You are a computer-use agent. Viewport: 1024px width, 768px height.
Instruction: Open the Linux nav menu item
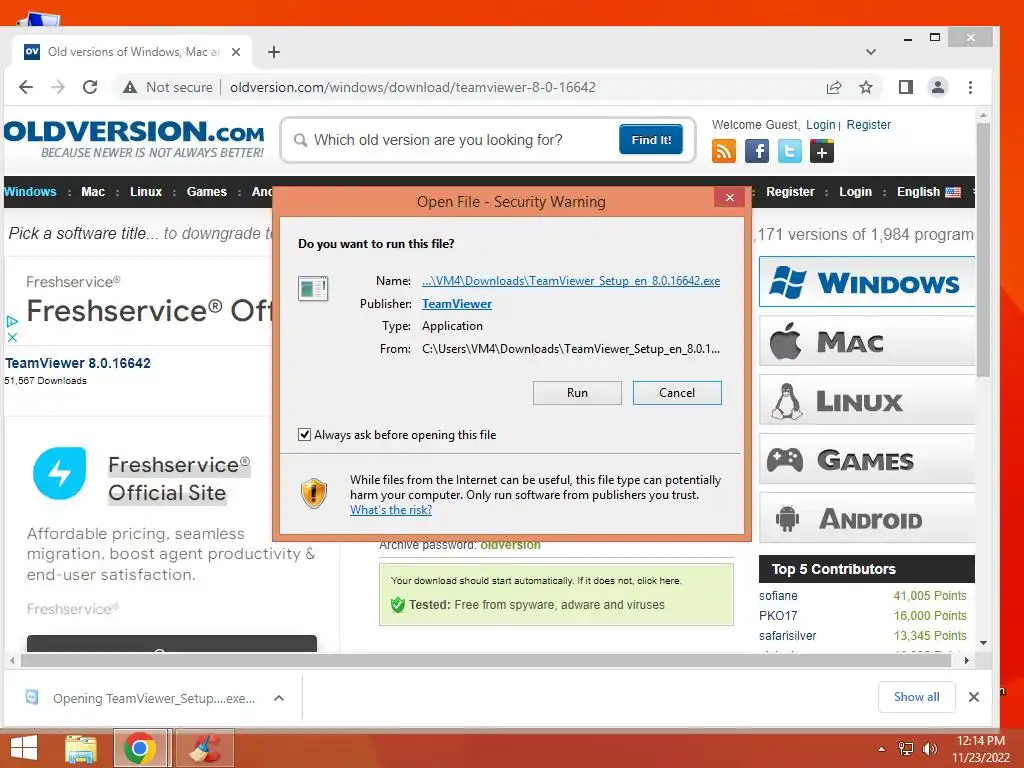(146, 192)
